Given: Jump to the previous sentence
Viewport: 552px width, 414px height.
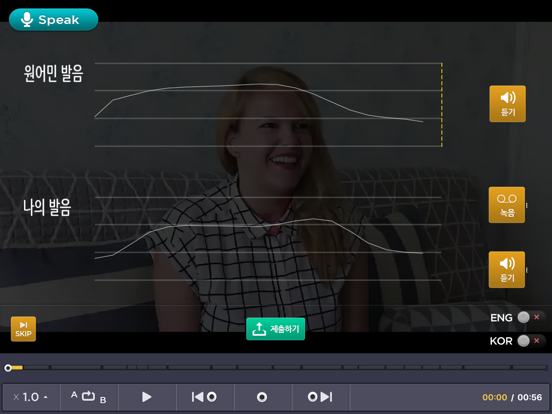Looking at the screenshot, I should point(204,397).
